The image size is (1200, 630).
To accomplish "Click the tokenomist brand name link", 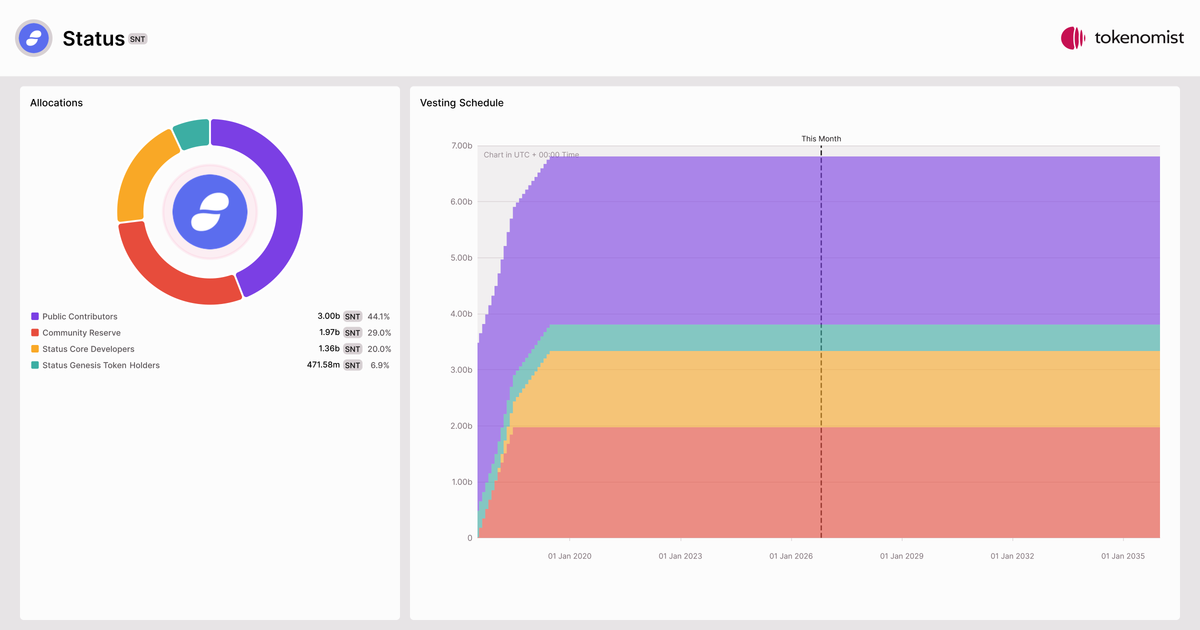I will click(1139, 38).
